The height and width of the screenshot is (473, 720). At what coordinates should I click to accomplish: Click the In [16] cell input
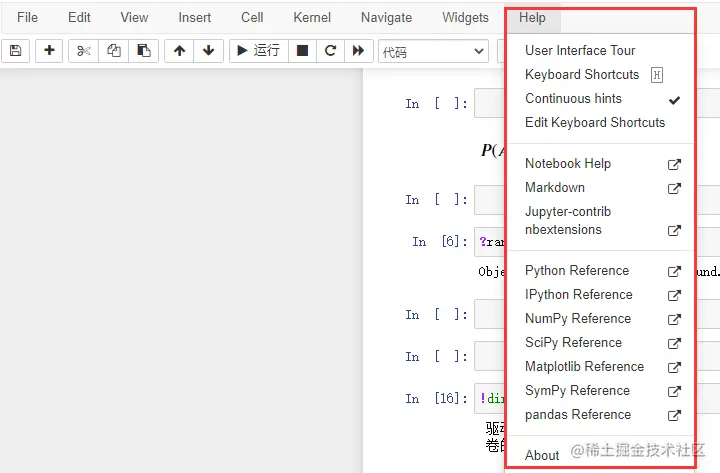pos(489,398)
